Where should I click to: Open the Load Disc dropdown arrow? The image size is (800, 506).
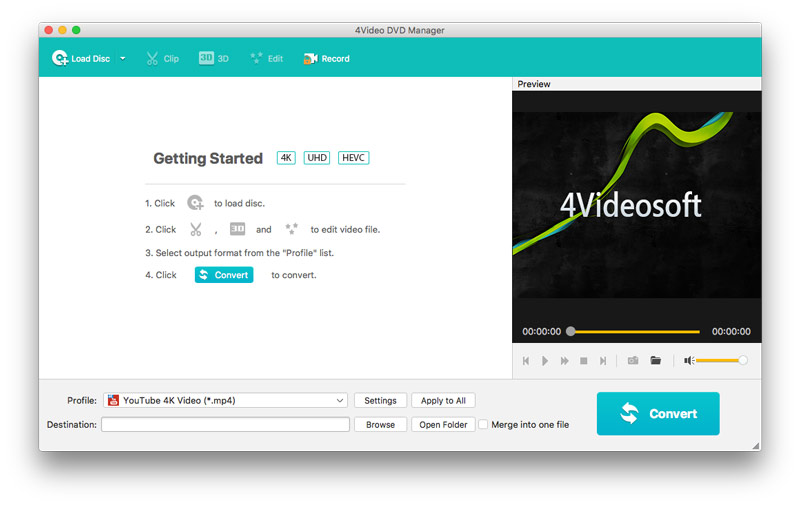coord(123,58)
